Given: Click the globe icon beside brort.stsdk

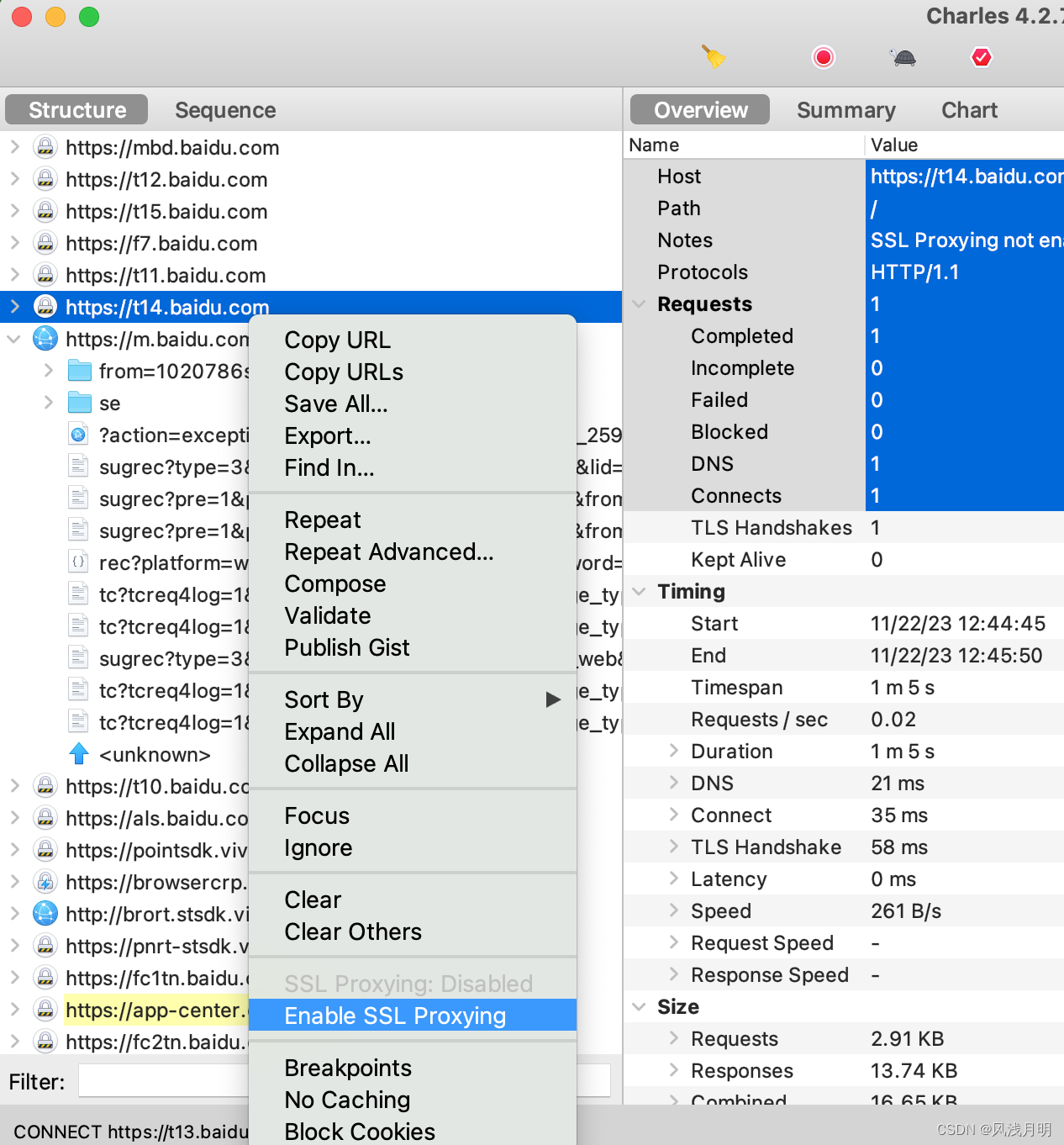Looking at the screenshot, I should (x=45, y=914).
